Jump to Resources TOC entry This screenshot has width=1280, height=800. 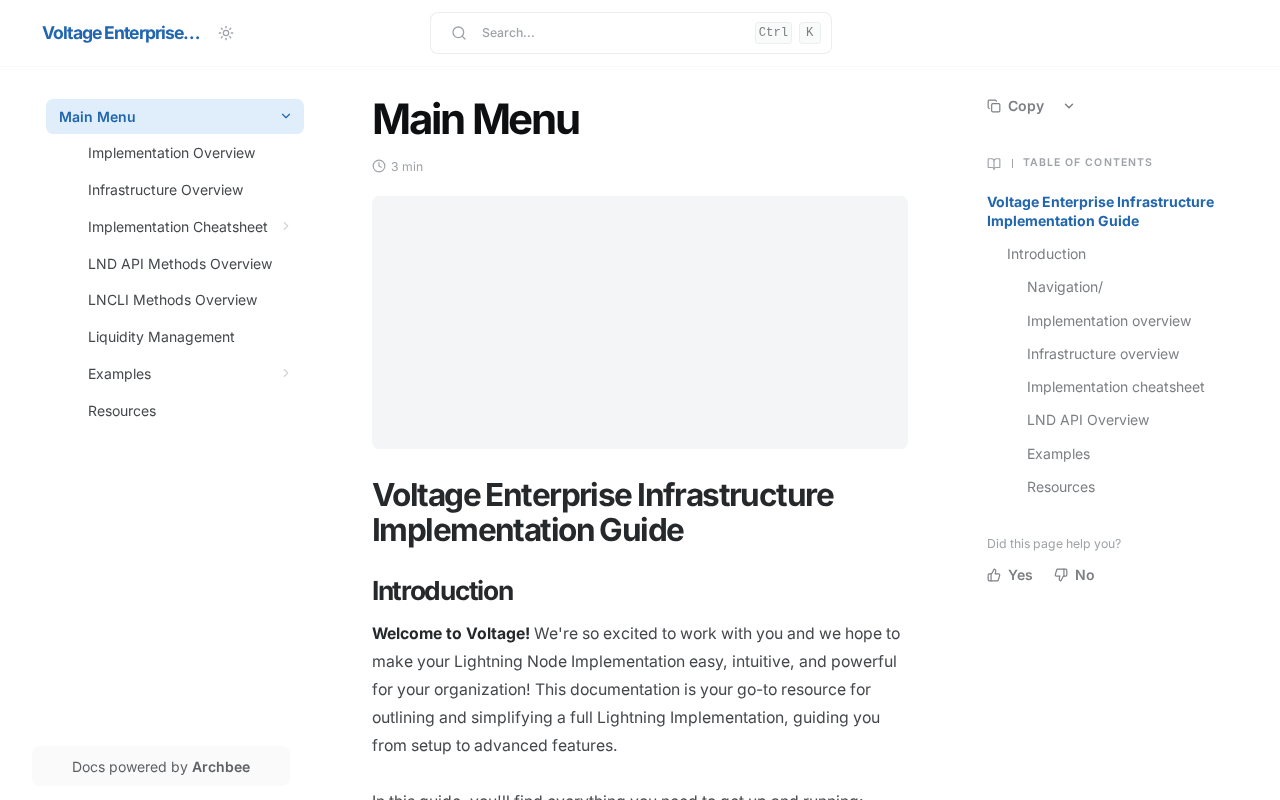point(1061,487)
